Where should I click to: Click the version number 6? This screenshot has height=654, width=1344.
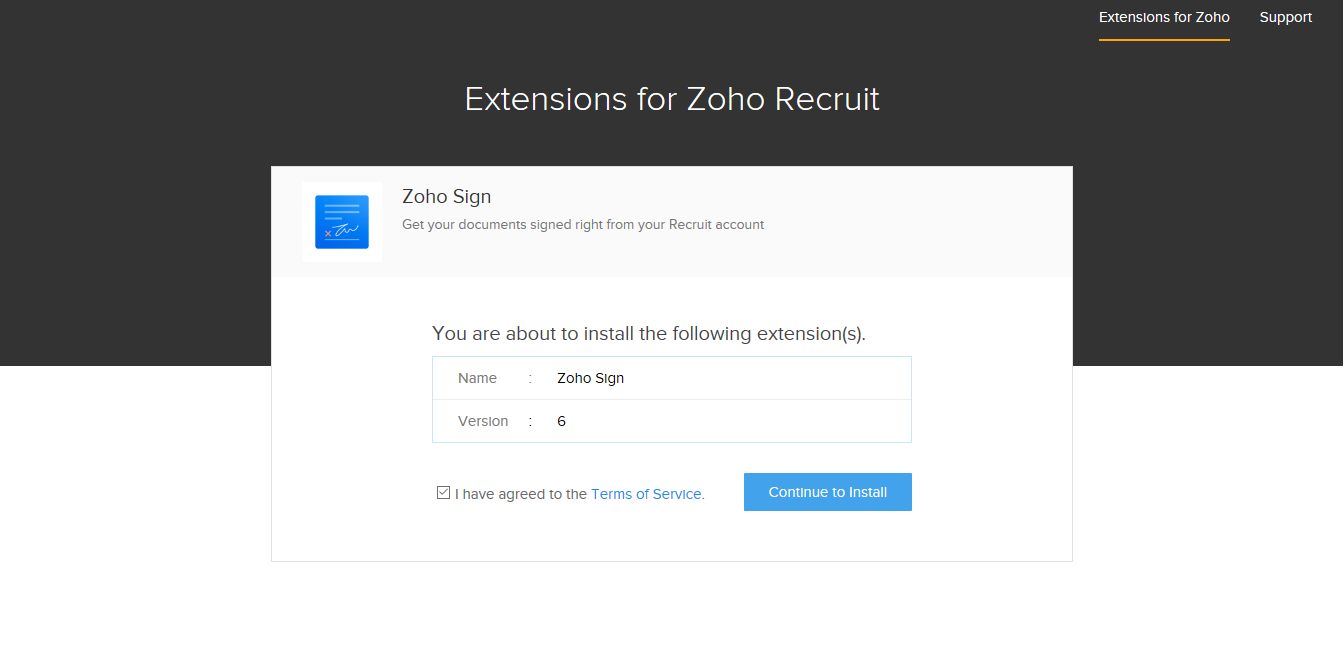coord(561,421)
